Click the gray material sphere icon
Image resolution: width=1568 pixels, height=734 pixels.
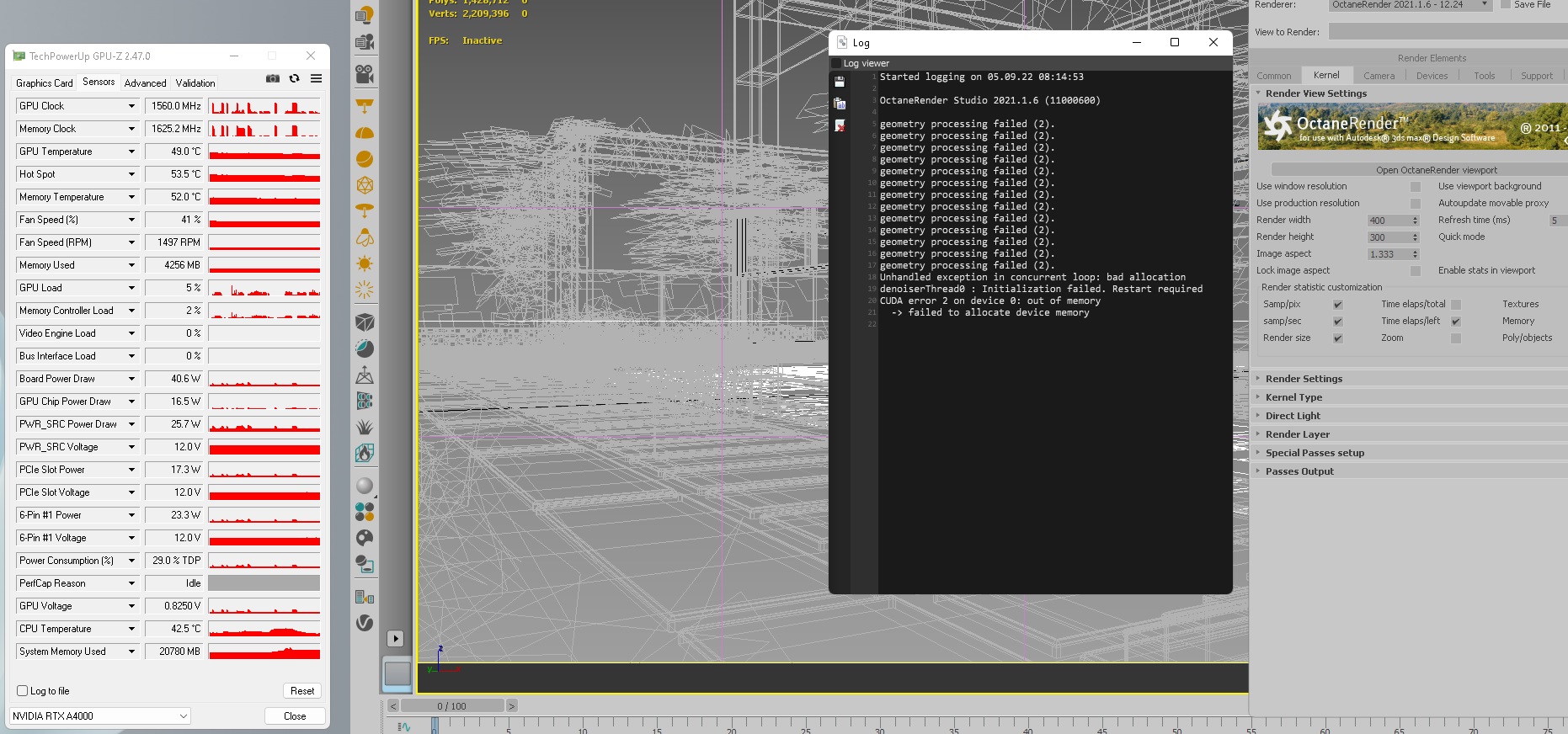pos(365,486)
